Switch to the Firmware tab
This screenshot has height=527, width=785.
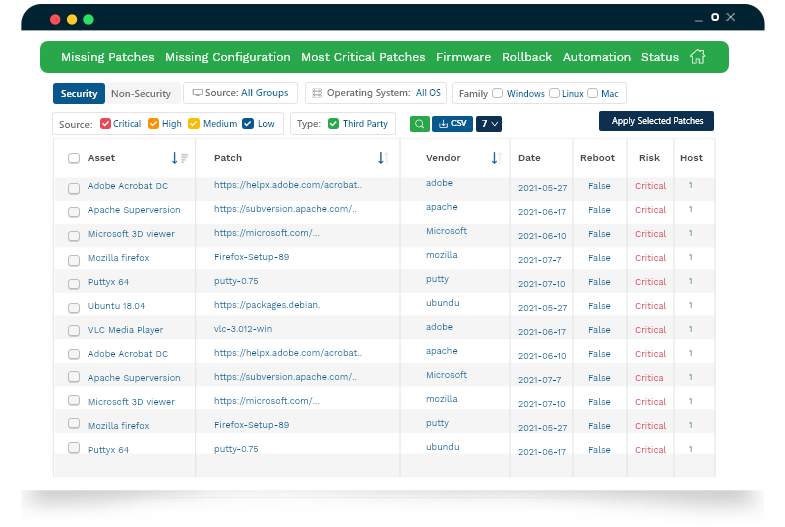464,57
